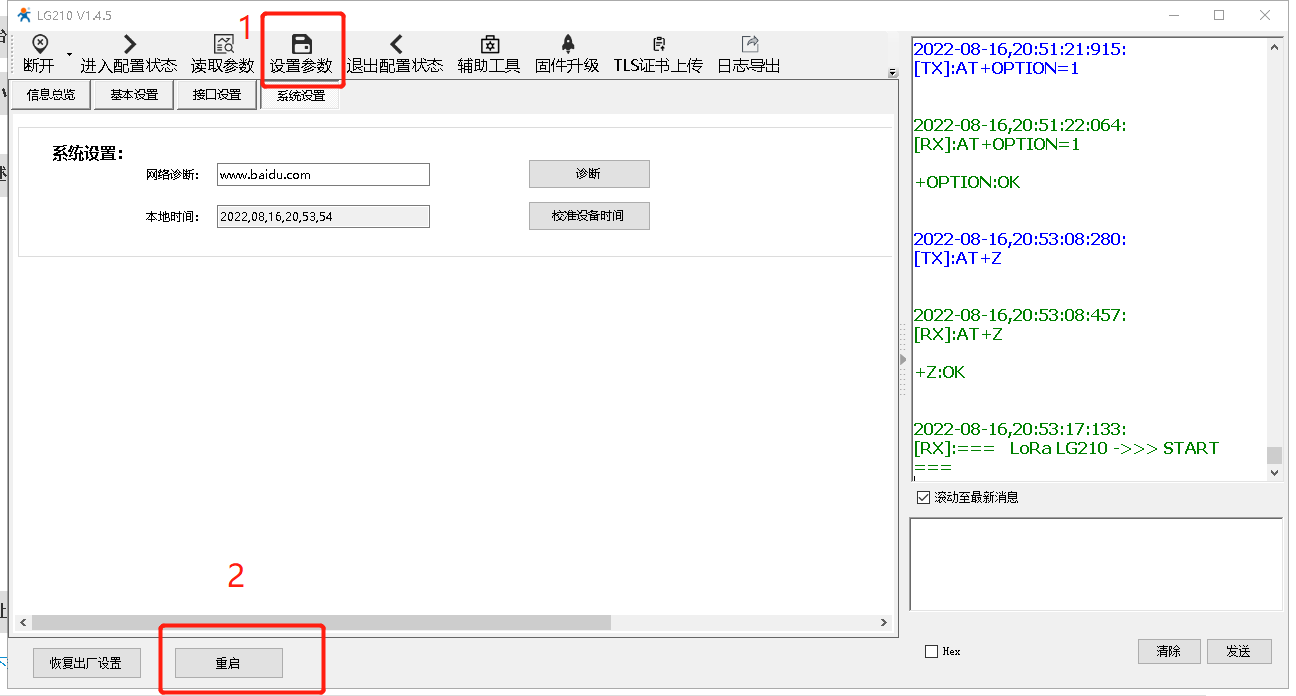Switch to the 接口设置 tab
The image size is (1296, 696).
[x=217, y=95]
